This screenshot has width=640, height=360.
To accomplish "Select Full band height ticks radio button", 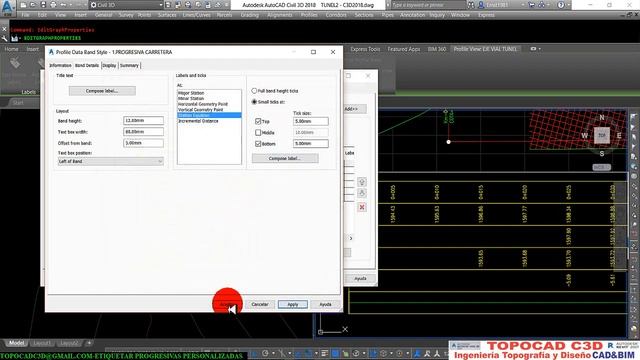I will click(x=254, y=91).
